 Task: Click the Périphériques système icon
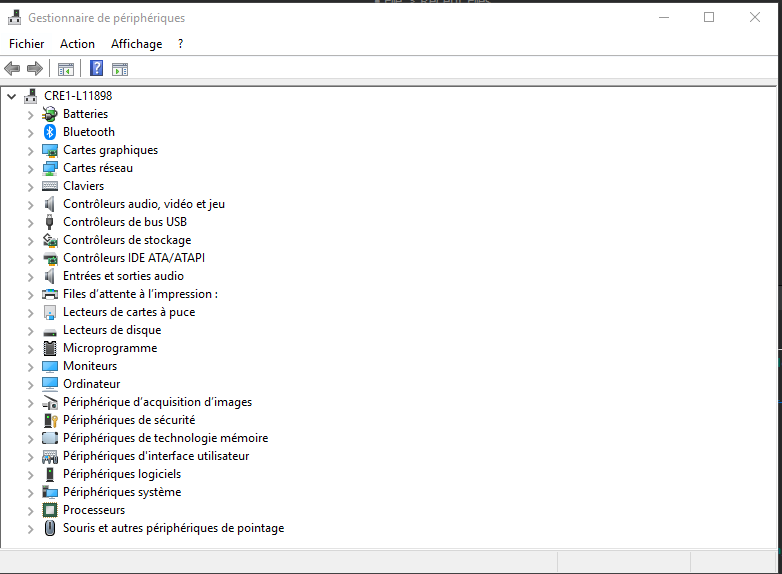50,492
